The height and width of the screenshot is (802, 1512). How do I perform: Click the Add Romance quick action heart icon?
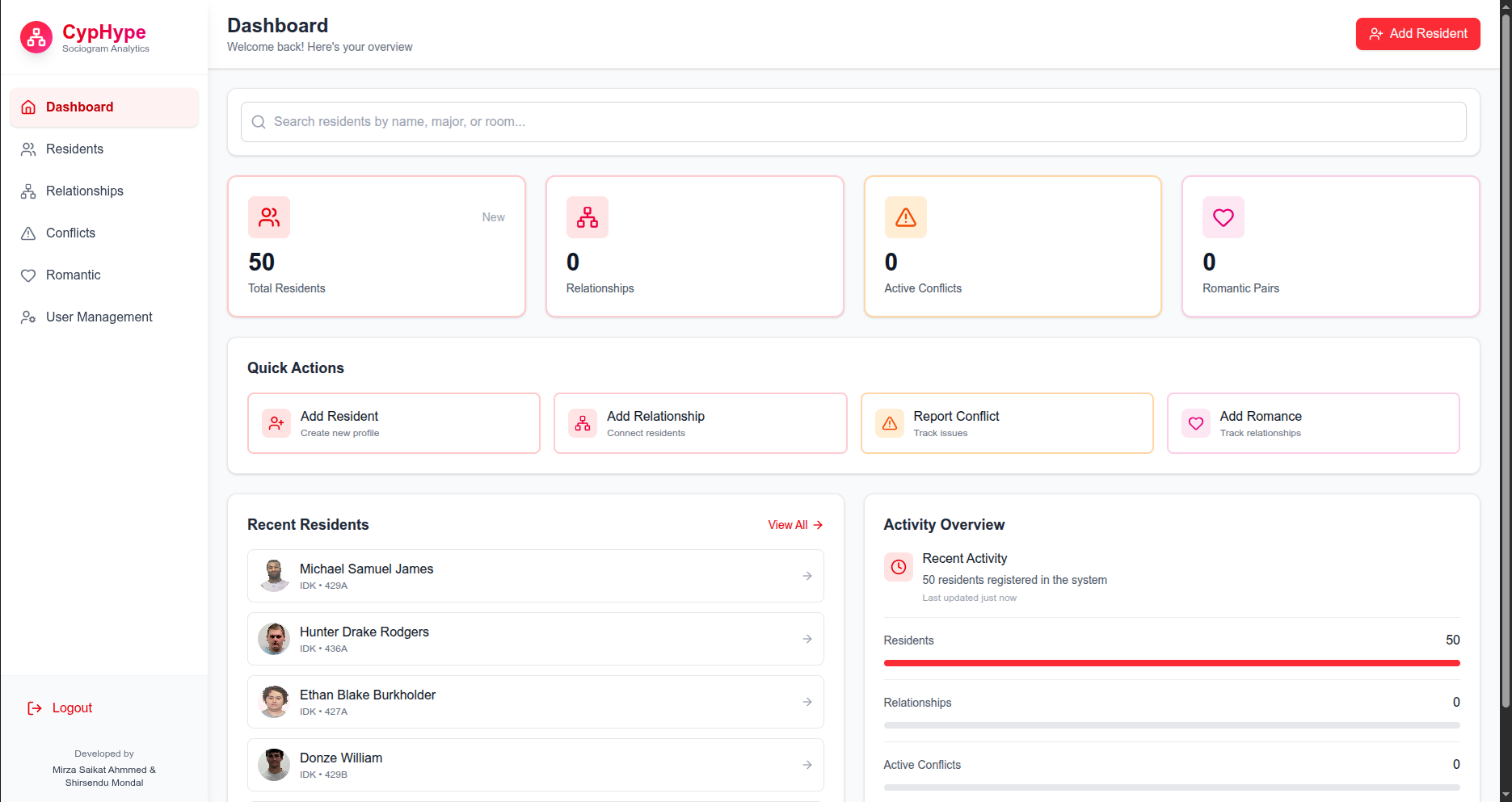1196,423
